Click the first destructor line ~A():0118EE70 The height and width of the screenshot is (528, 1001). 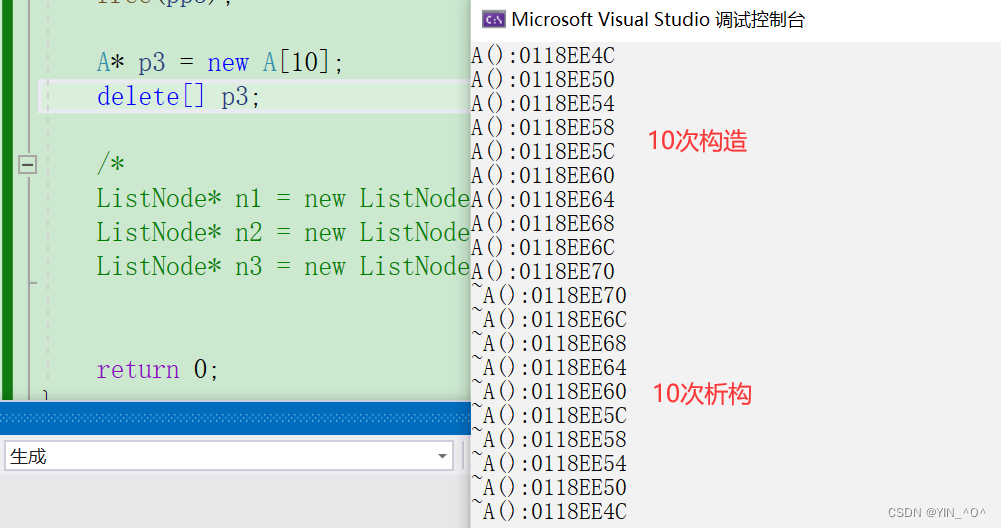click(549, 295)
